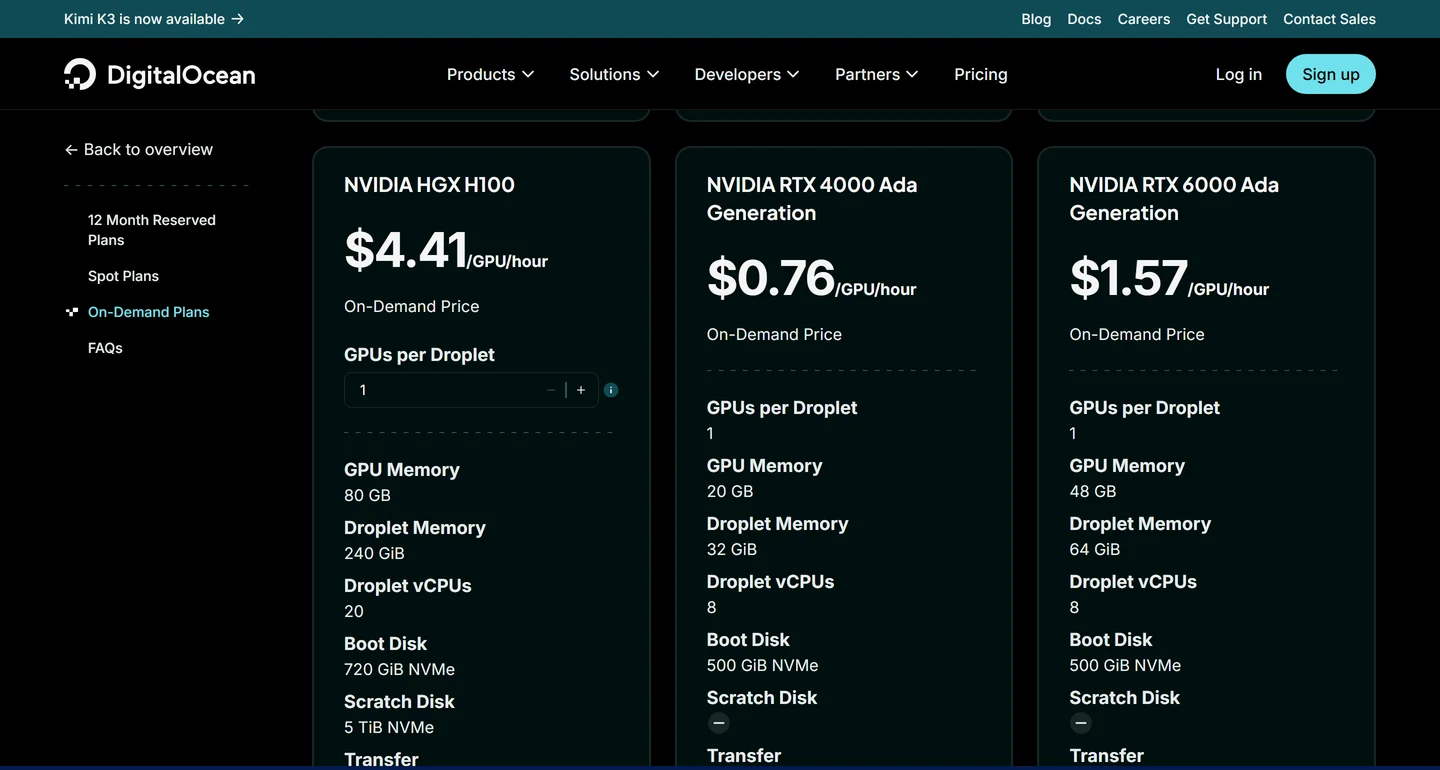This screenshot has height=770, width=1440.
Task: Click the Log in link
Action: 1239,74
